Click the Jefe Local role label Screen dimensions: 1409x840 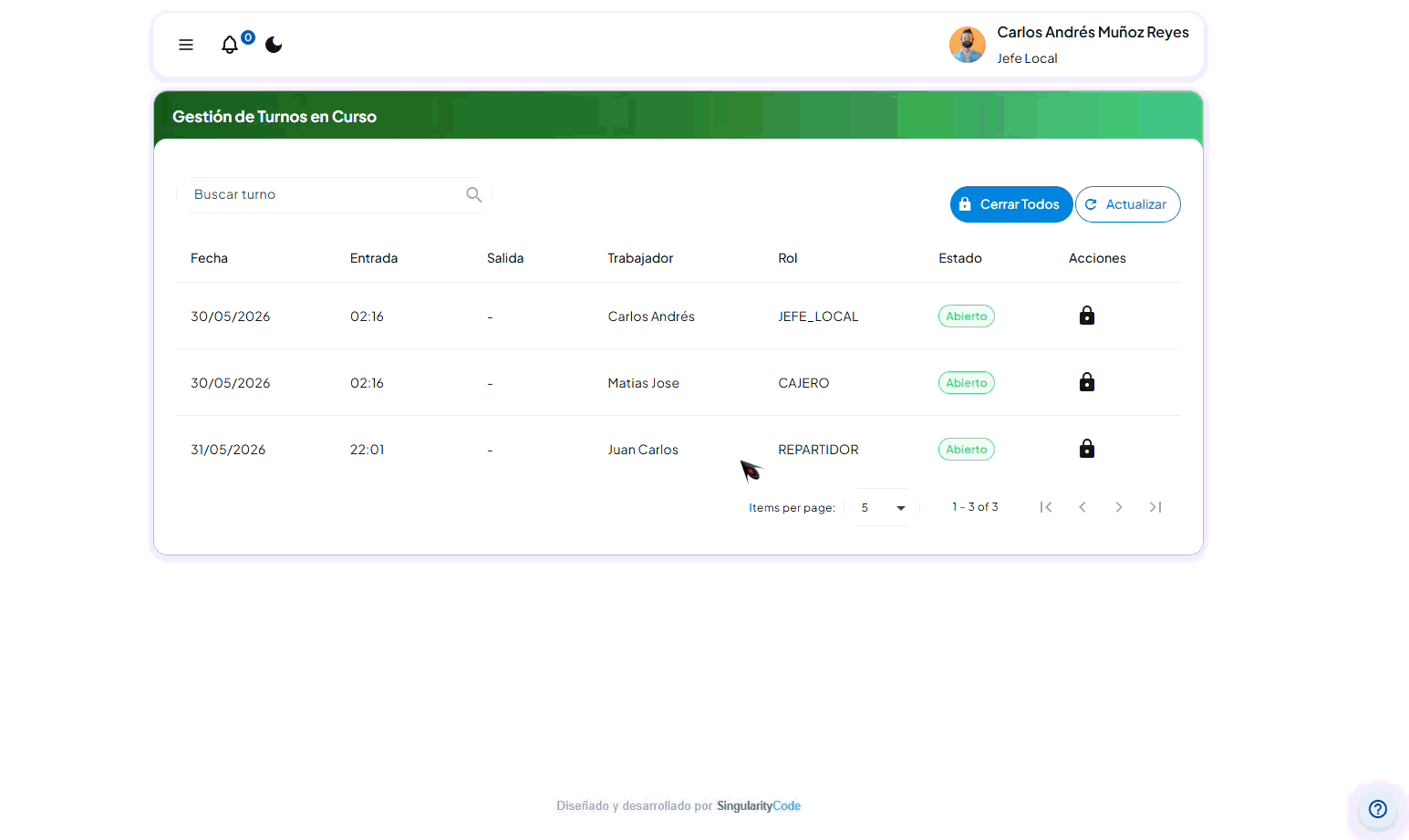pyautogui.click(x=1027, y=58)
